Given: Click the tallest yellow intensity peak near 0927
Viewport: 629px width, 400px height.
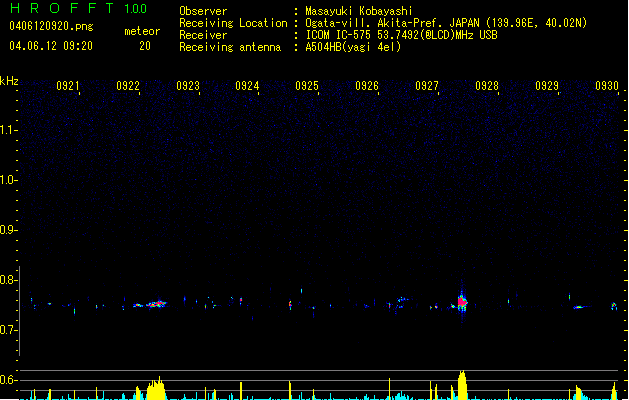Looking at the screenshot, I should point(462,385).
